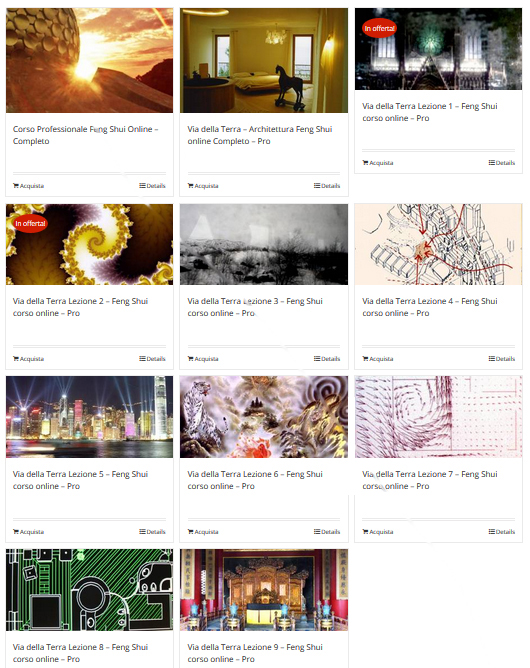Click the Details list icon for Lezione 7

click(492, 532)
